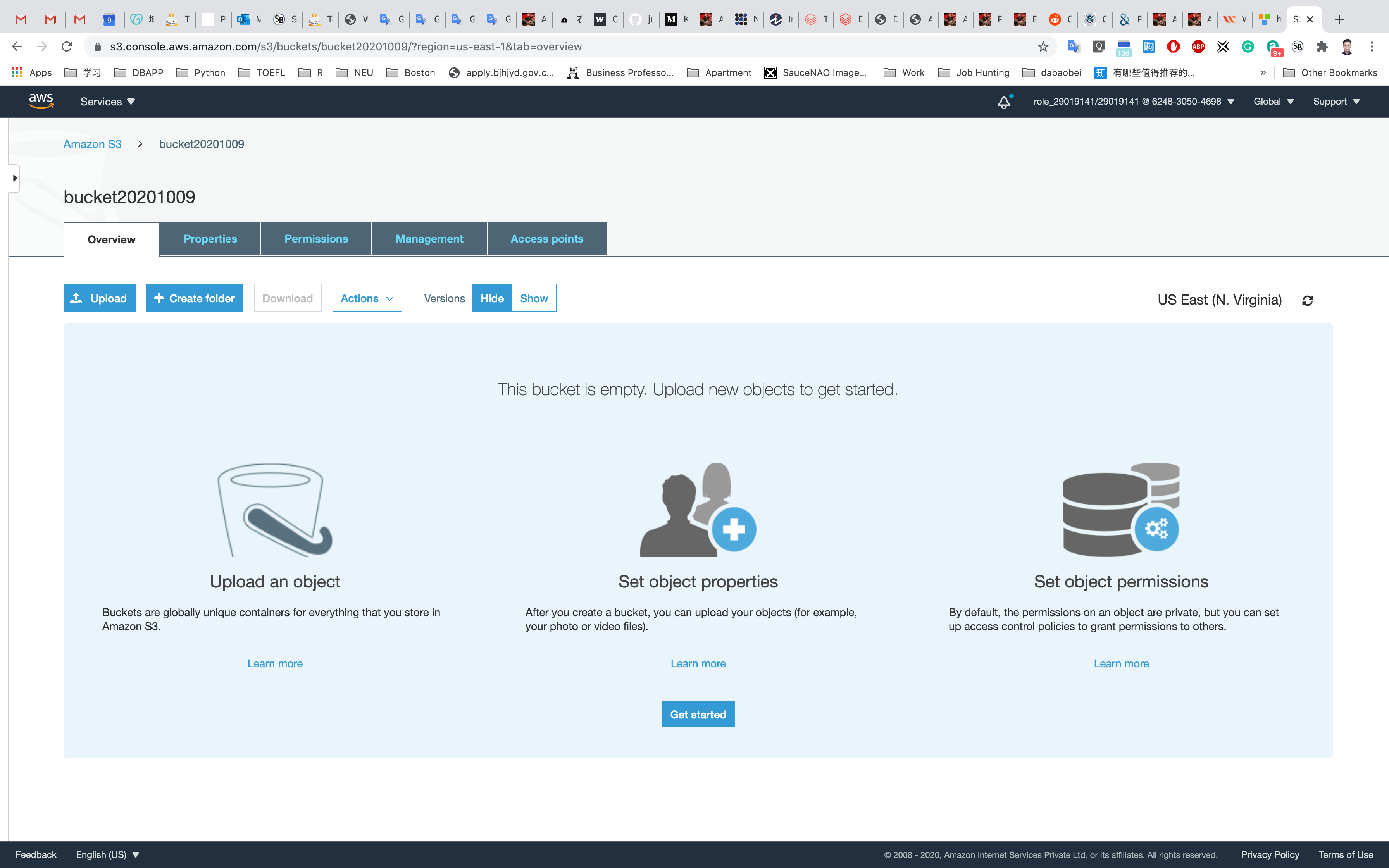Screen dimensions: 1389x868
Task: Click the Adblock Plus extension icon
Action: 1198,46
